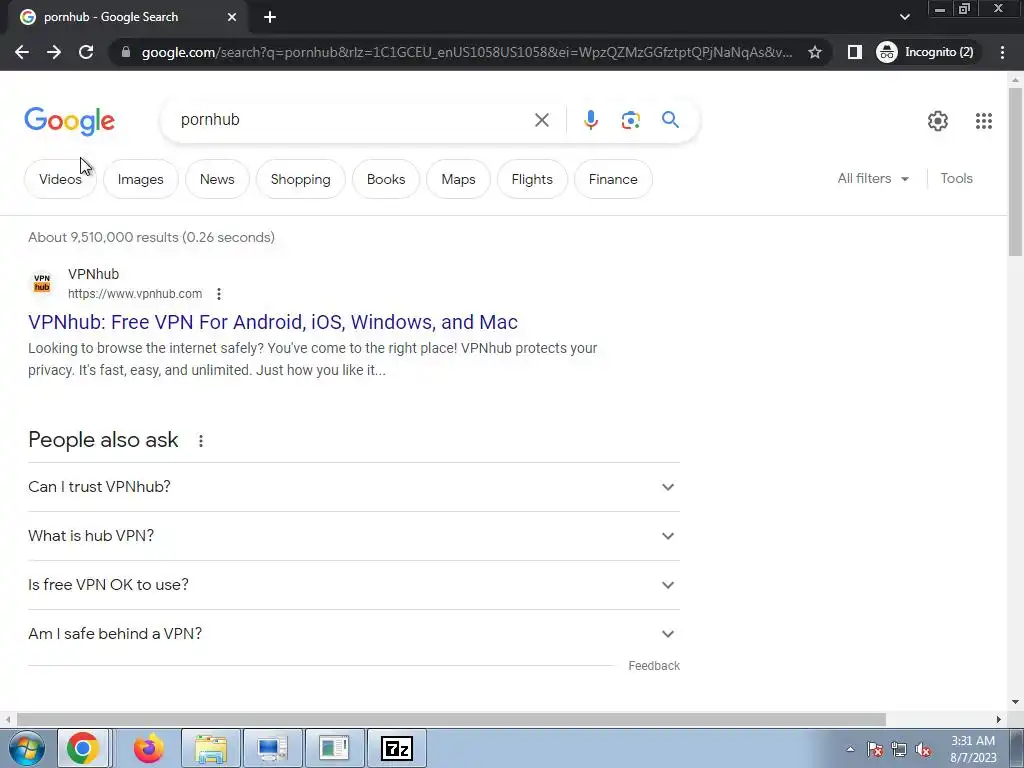
Task: Switch to Shopping results
Action: (300, 180)
